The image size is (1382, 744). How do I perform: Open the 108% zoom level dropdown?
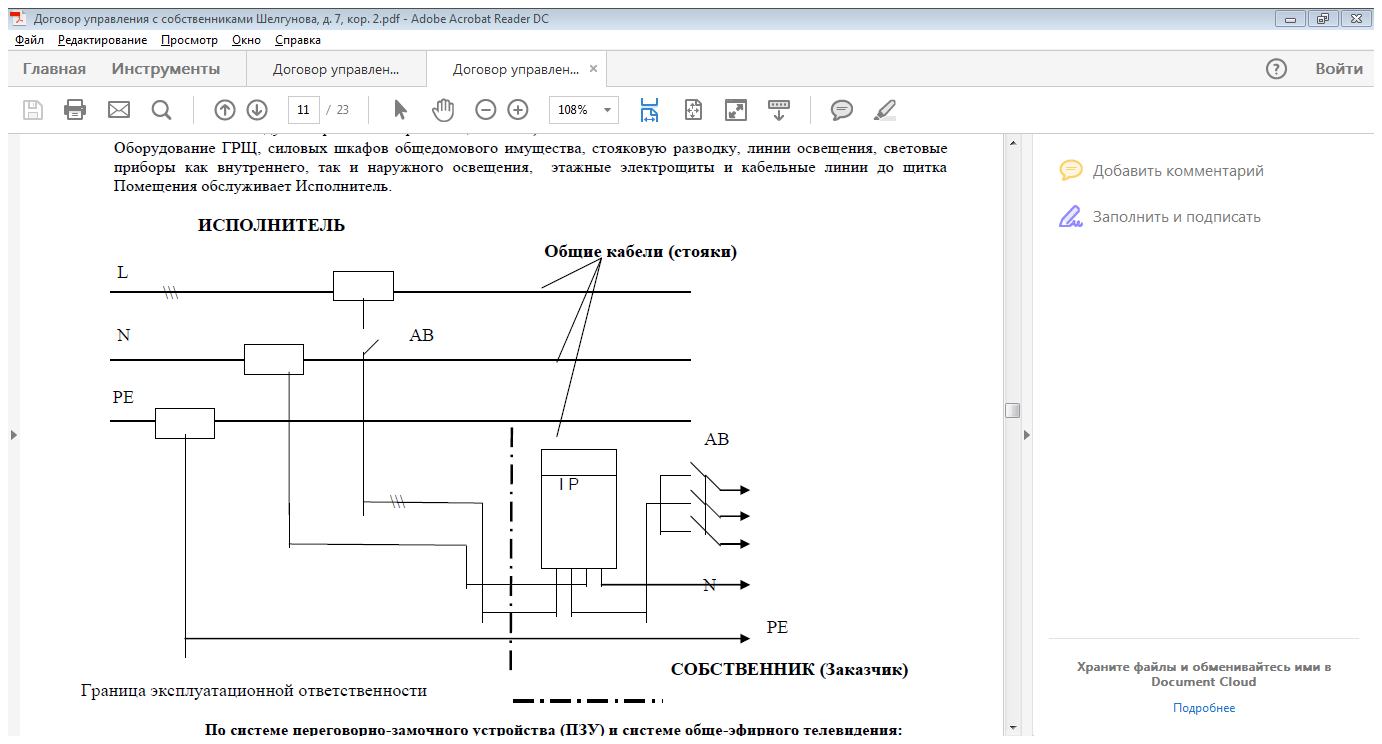(x=584, y=110)
